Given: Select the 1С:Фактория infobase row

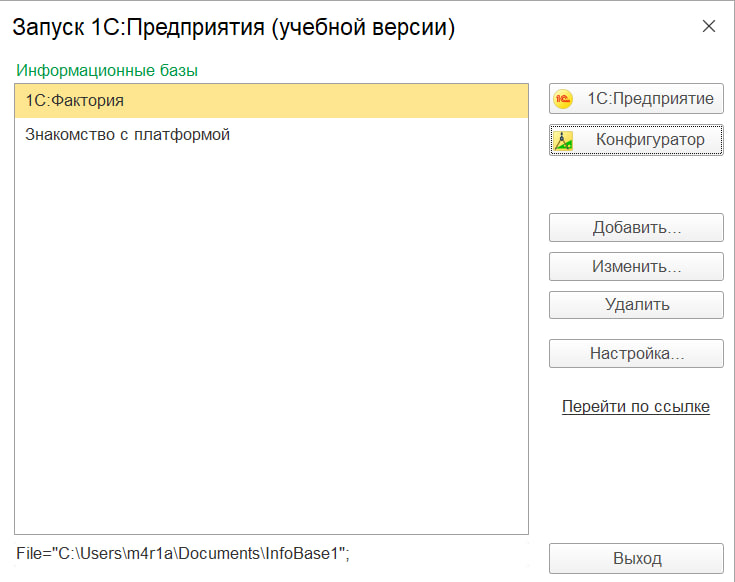Looking at the screenshot, I should coord(271,101).
